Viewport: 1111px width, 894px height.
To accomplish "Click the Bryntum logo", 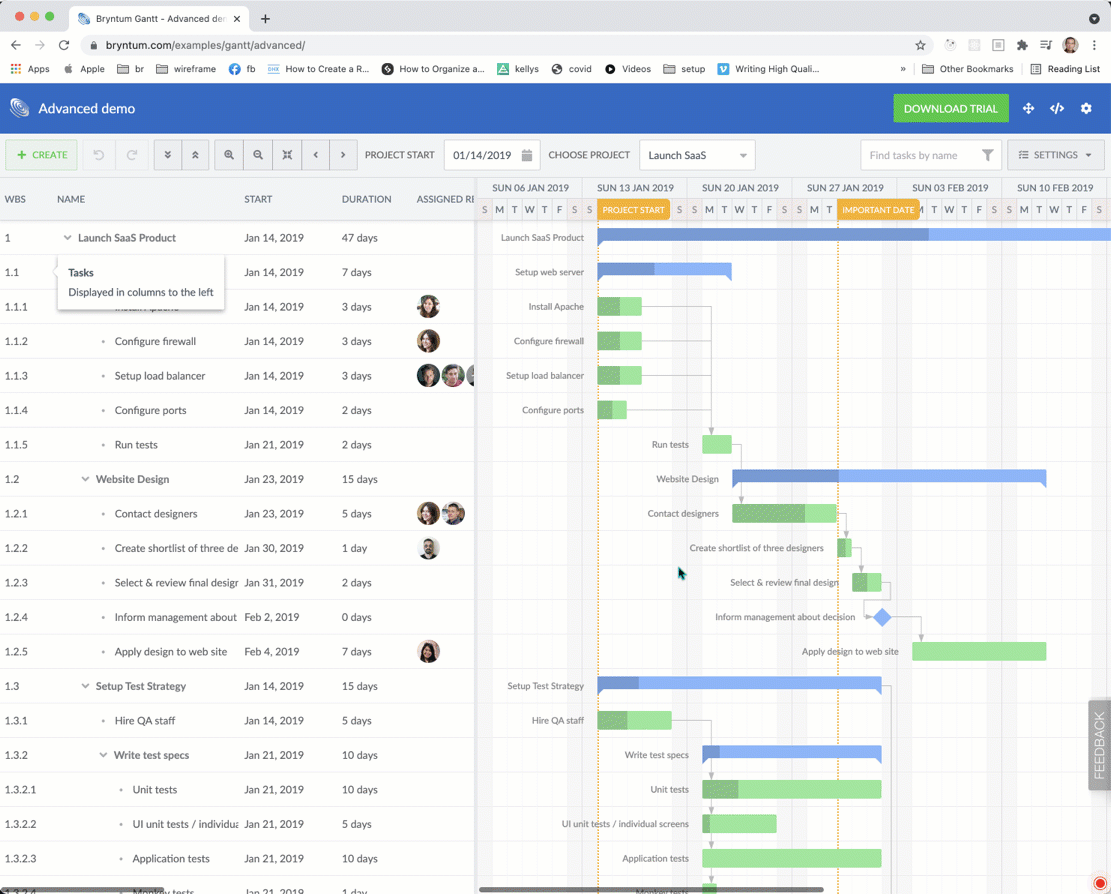I will click(20, 108).
